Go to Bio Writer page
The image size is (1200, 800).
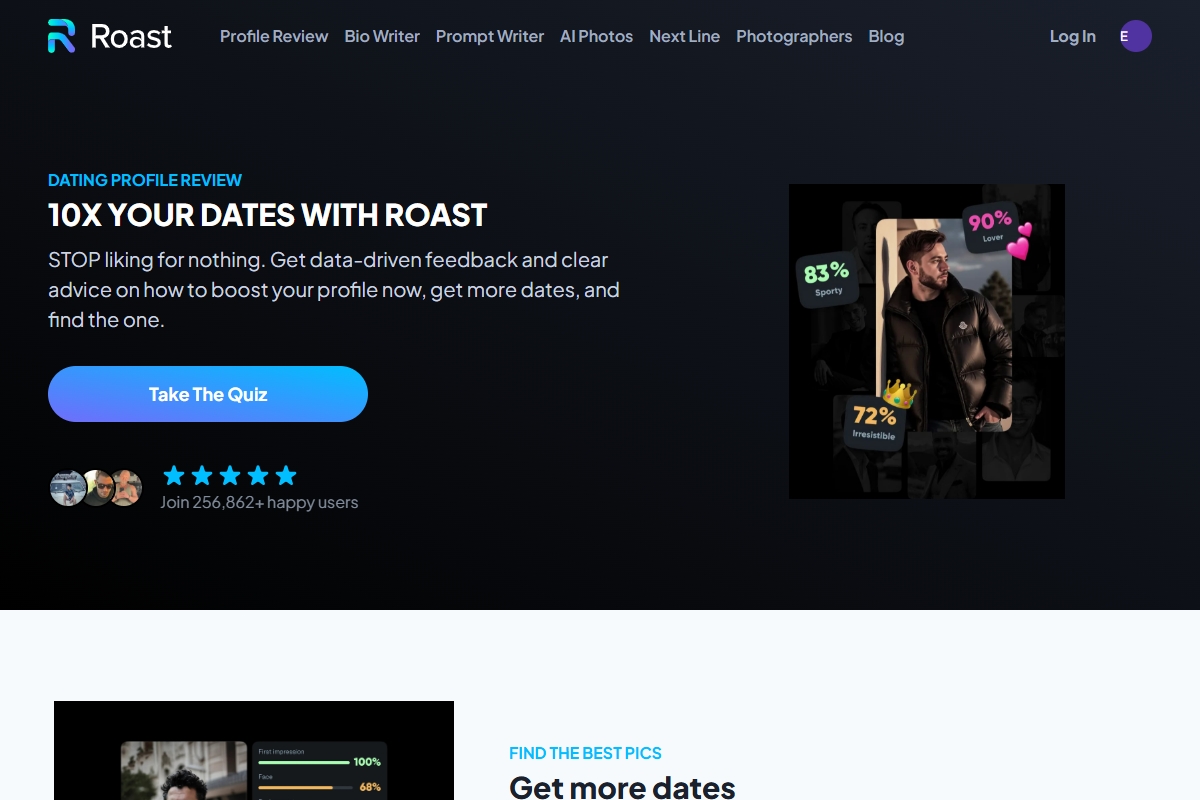pyautogui.click(x=382, y=36)
